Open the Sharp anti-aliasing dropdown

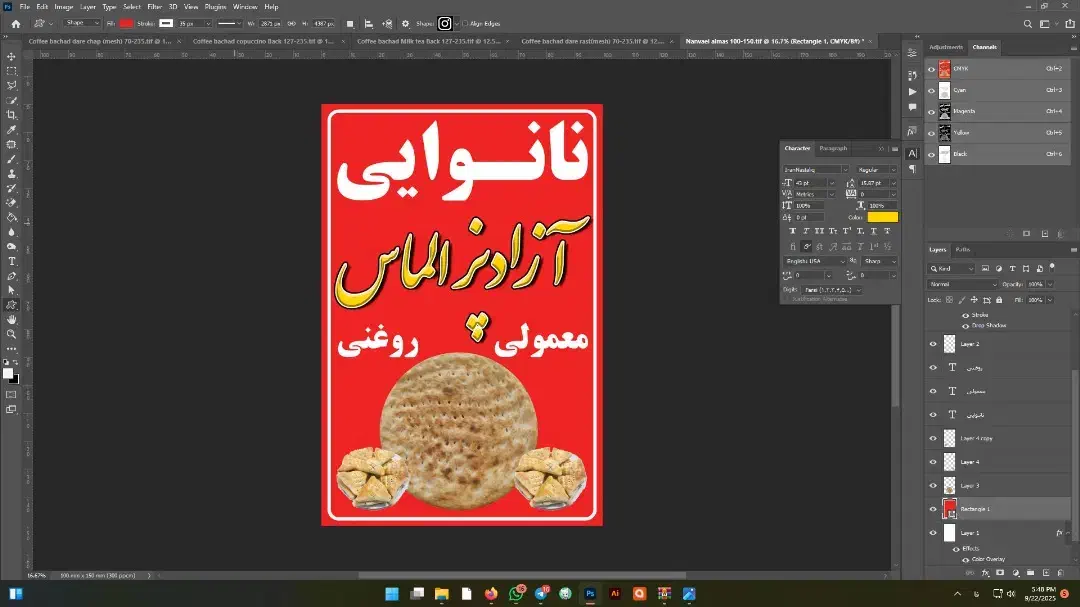pyautogui.click(x=880, y=261)
